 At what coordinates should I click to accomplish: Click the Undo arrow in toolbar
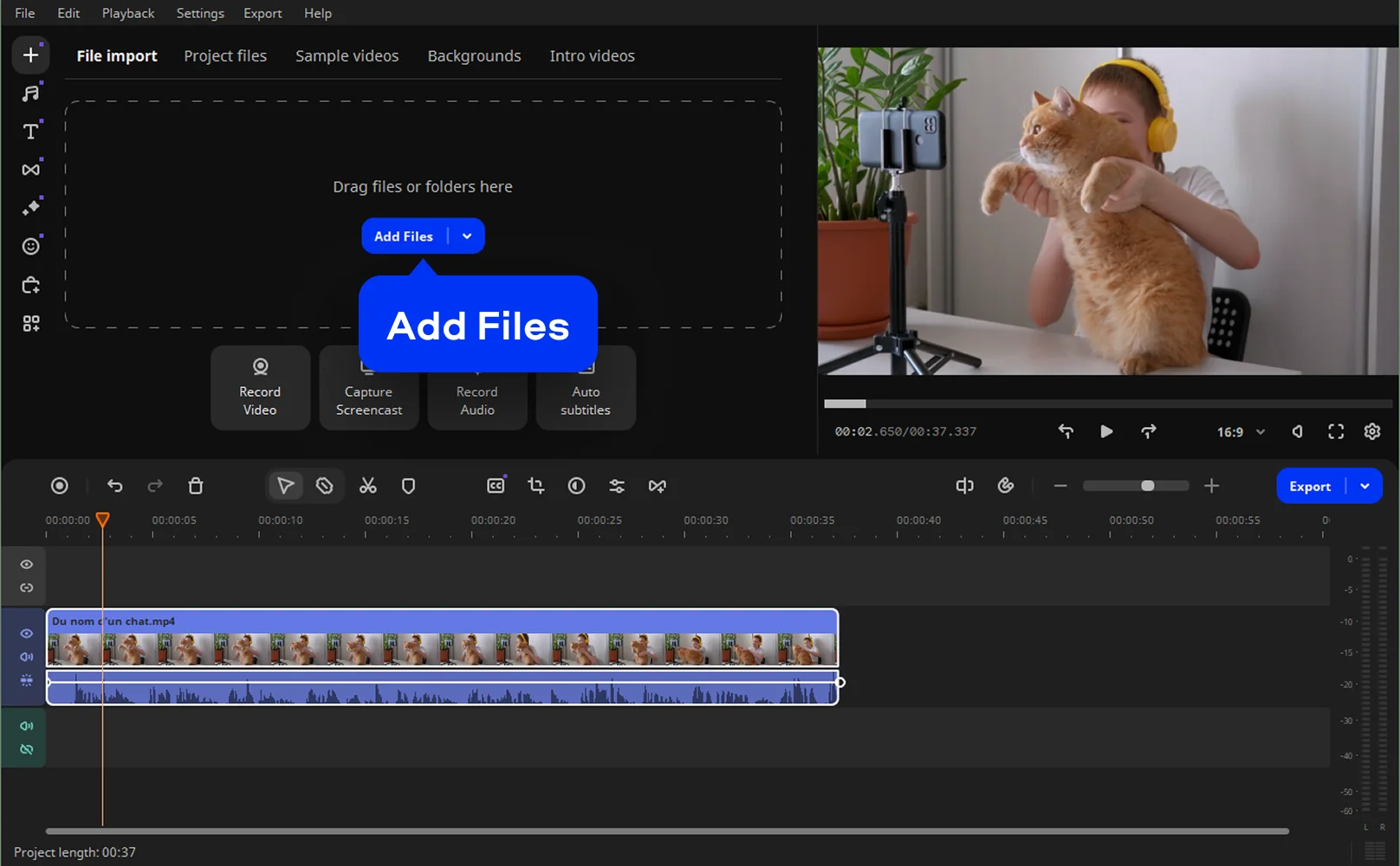coord(114,486)
